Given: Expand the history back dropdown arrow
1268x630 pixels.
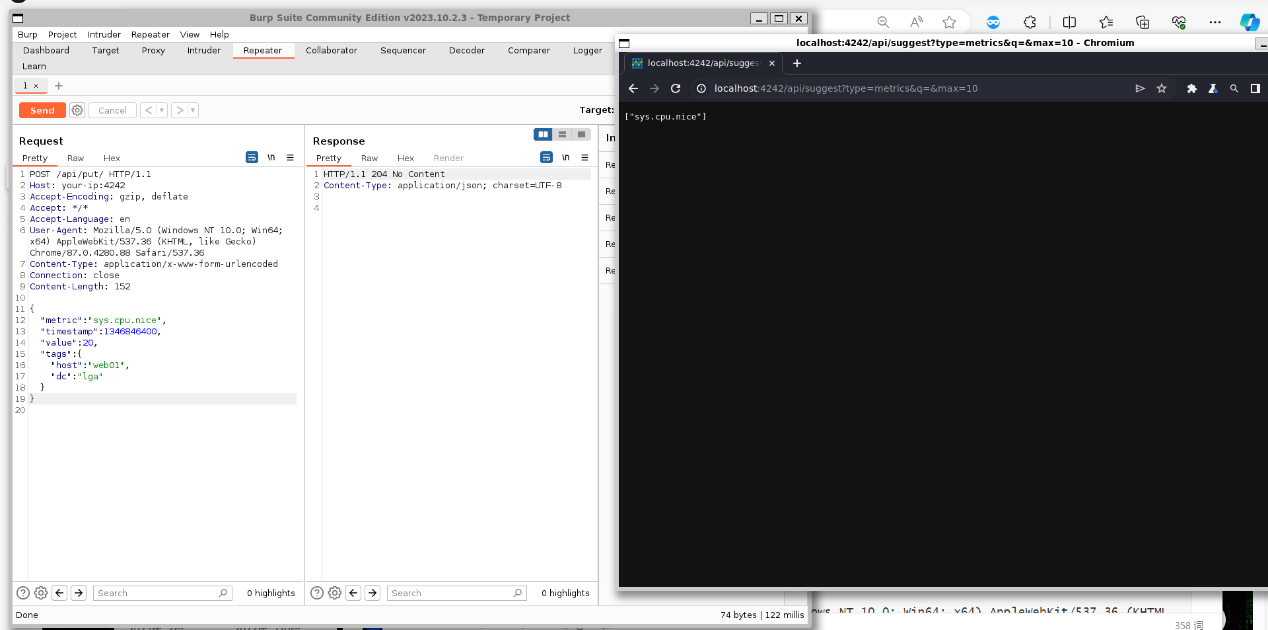Looking at the screenshot, I should (161, 110).
